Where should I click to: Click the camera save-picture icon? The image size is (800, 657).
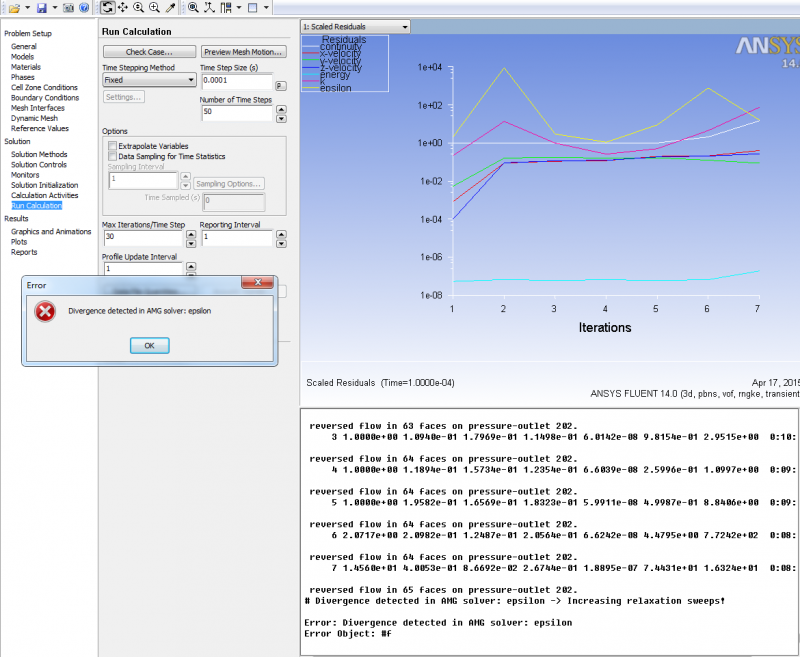67,8
